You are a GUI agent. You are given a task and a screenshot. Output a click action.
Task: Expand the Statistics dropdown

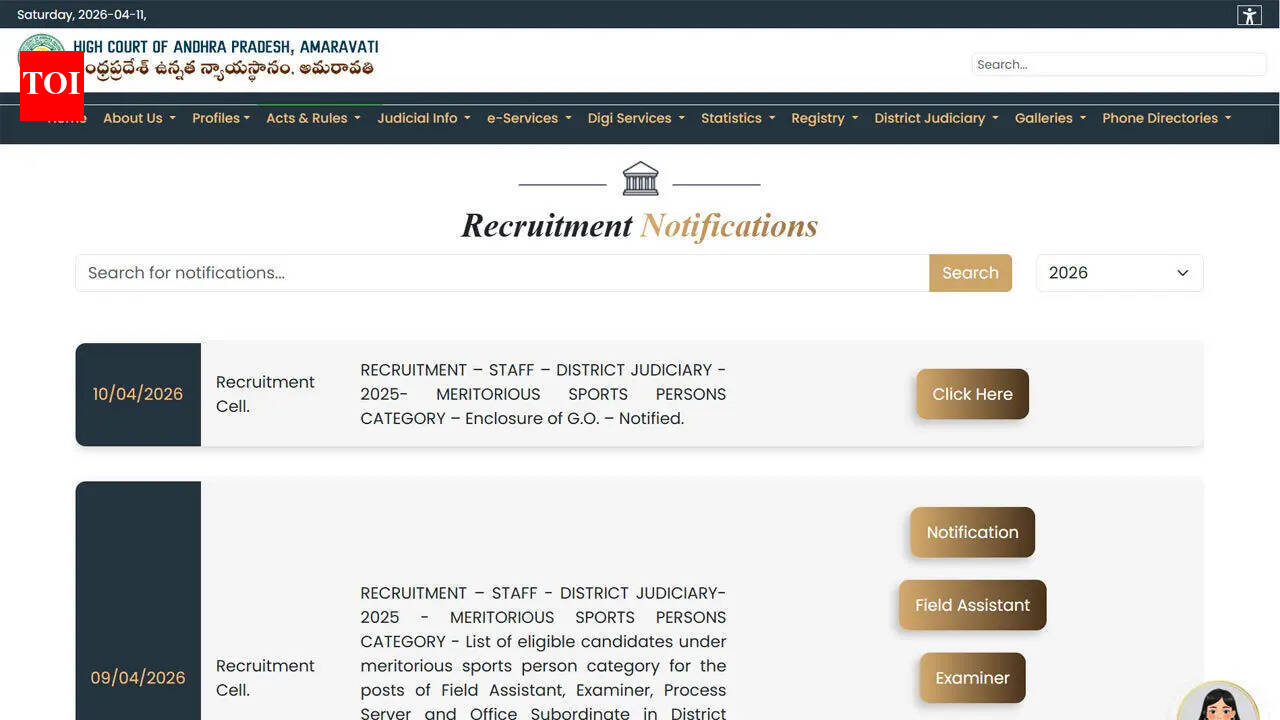pyautogui.click(x=737, y=118)
